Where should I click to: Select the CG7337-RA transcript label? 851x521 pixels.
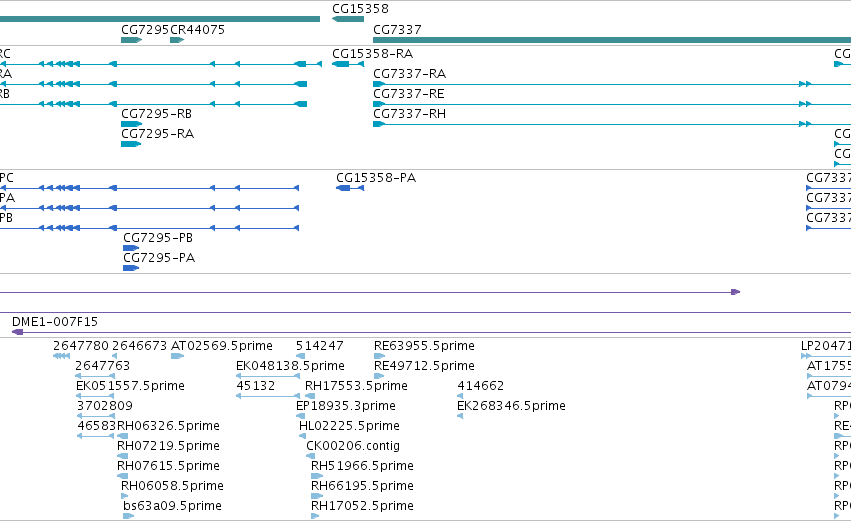tap(410, 74)
